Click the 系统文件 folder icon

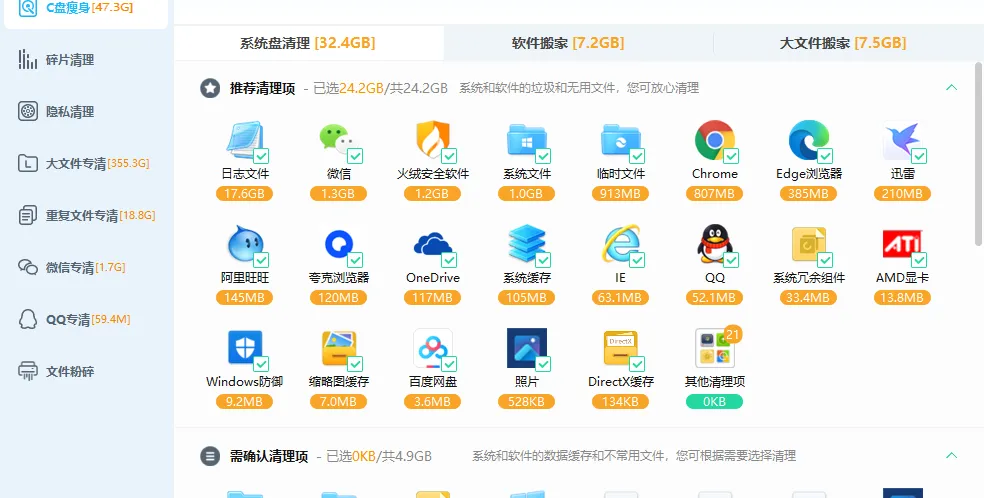(x=527, y=141)
